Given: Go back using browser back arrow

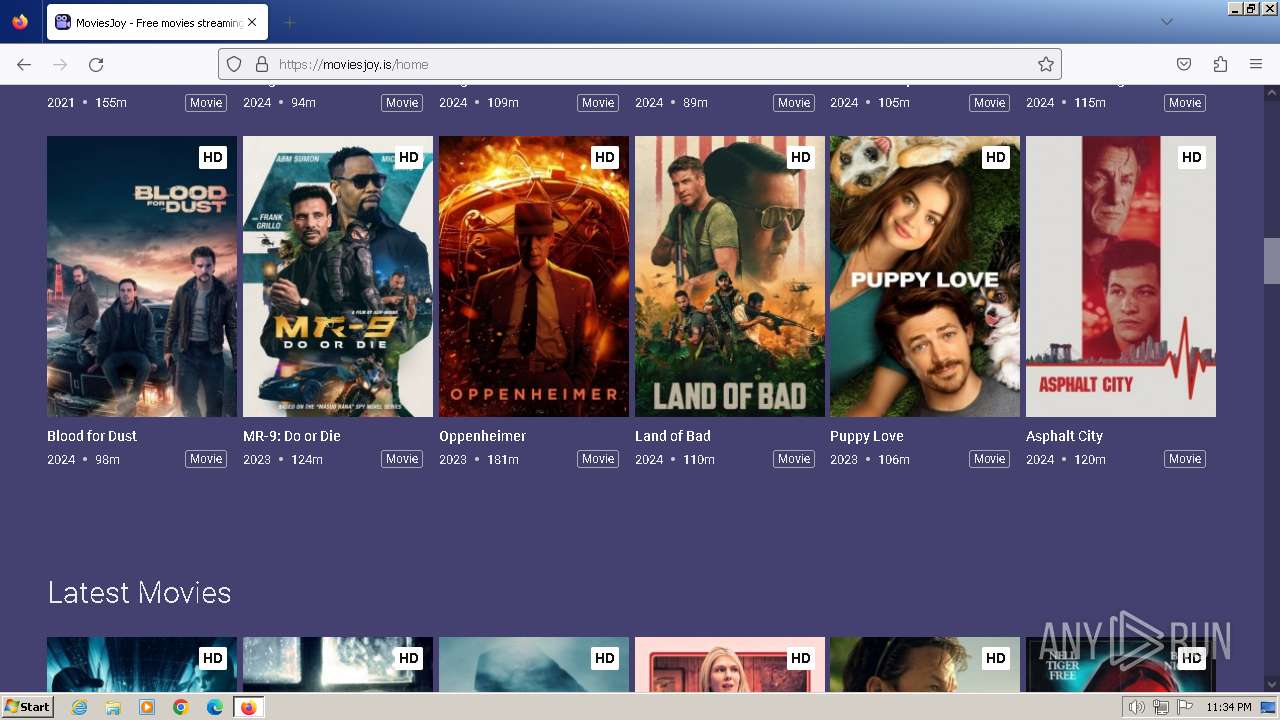Looking at the screenshot, I should pos(24,64).
